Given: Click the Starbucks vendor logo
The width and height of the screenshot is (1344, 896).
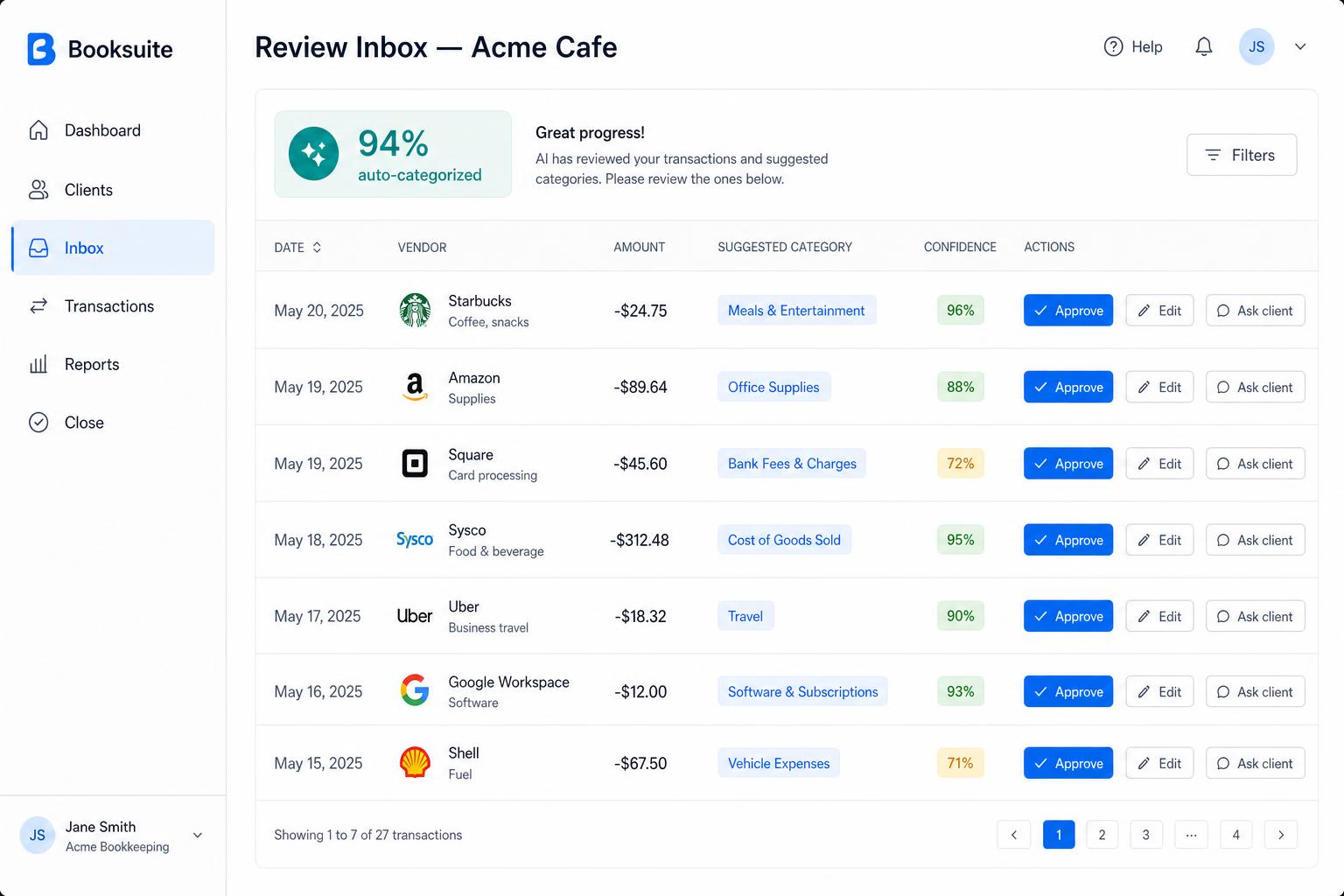Looking at the screenshot, I should click(415, 311).
